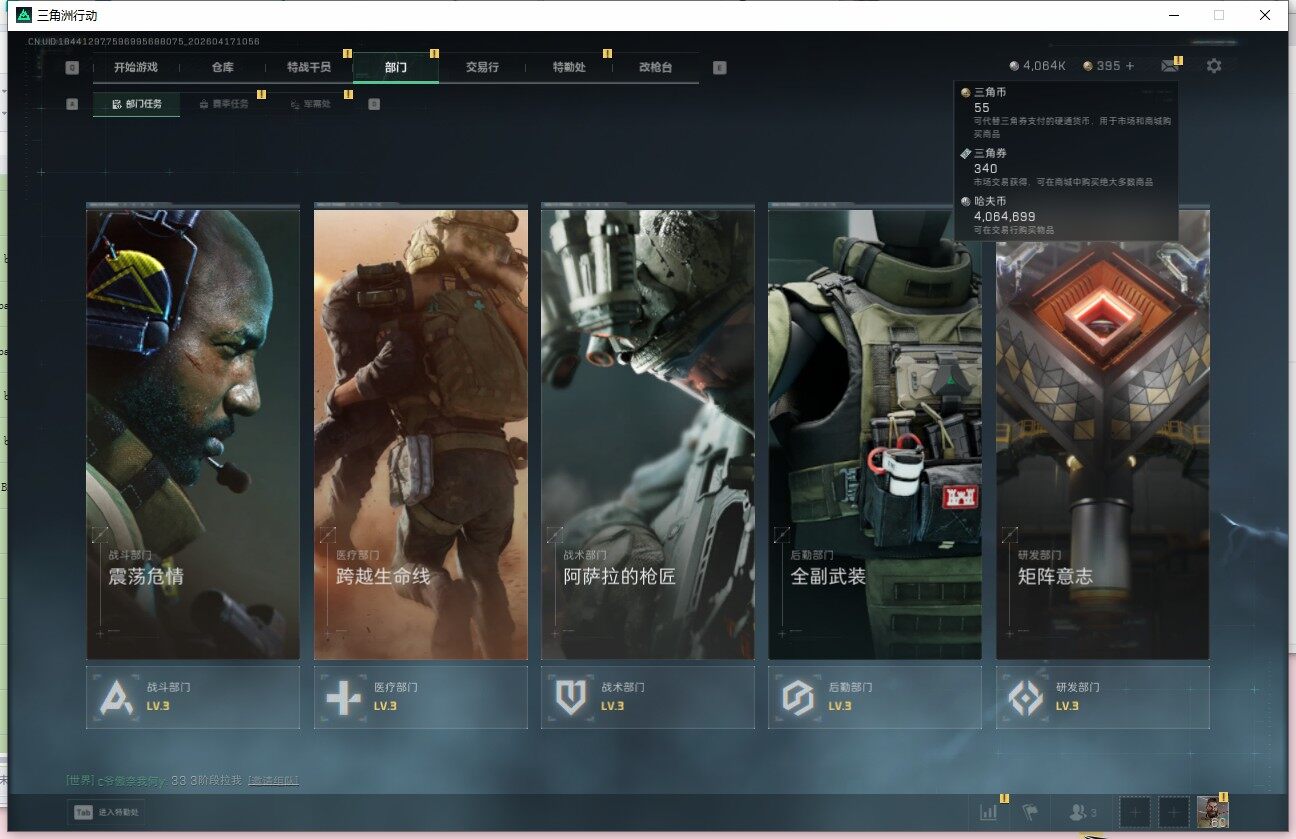Screen dimensions: 1296x839
Task: Click the 后勤部门 hexagon emblem icon
Action: [798, 697]
